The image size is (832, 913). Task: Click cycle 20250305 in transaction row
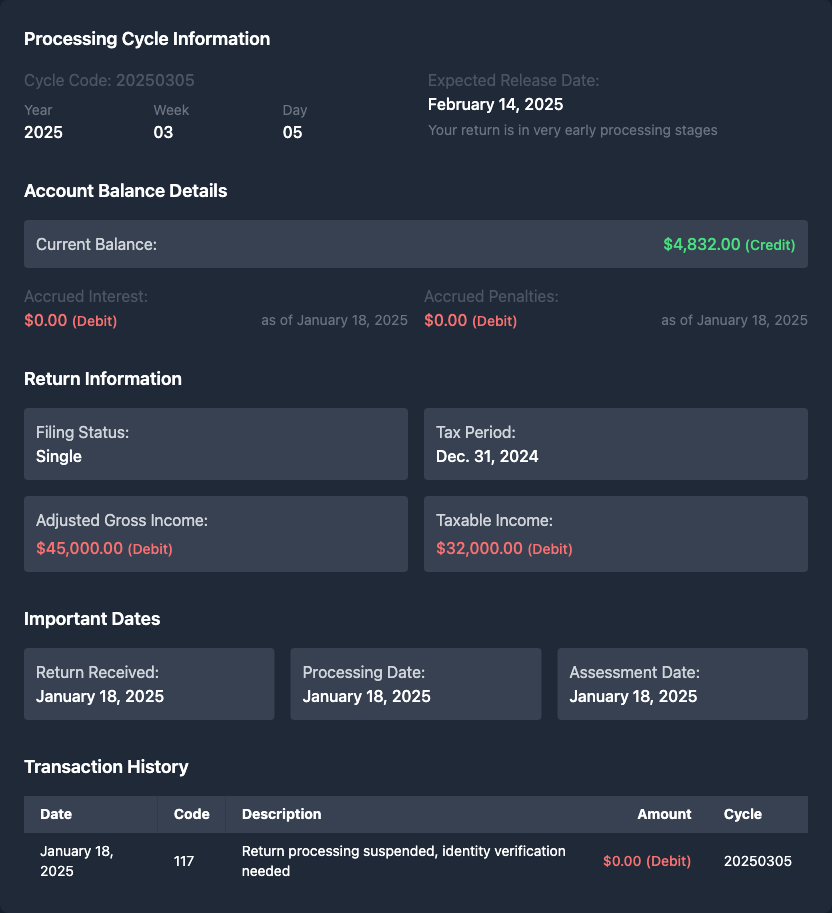click(x=757, y=861)
